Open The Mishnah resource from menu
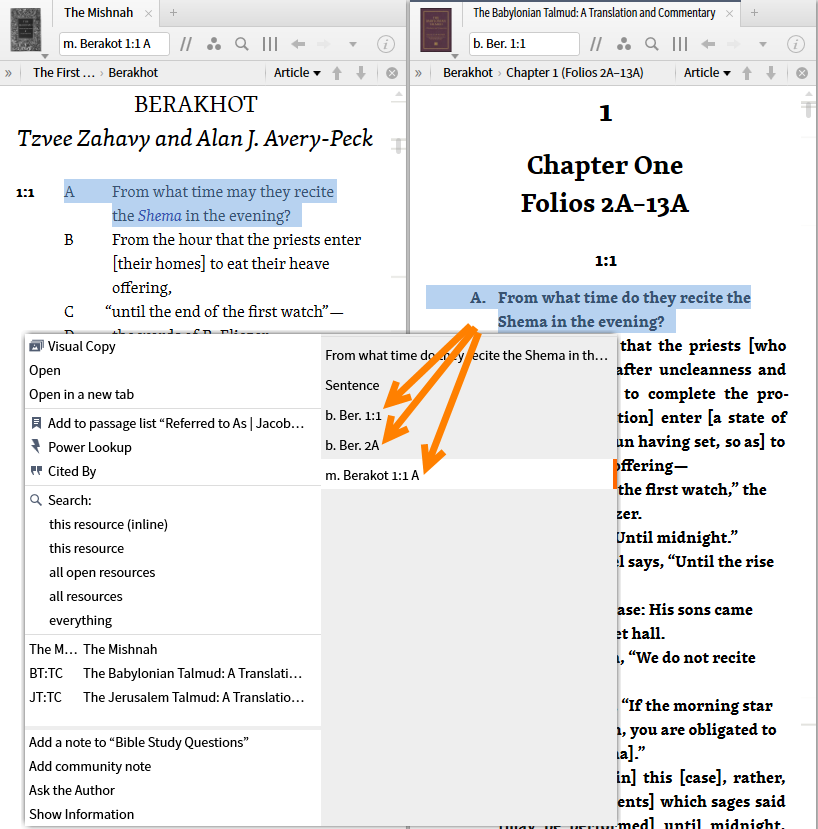Screen dimensions: 818x829 (173, 649)
